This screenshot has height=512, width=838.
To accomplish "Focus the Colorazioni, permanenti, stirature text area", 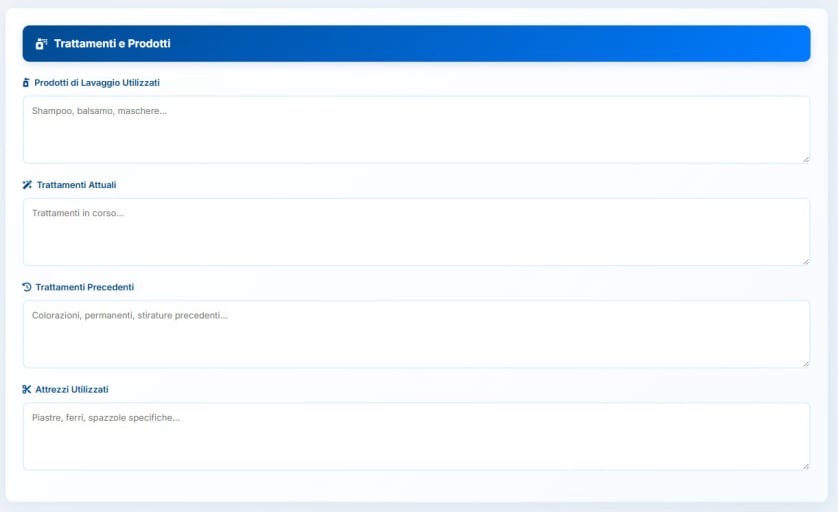I will click(415, 334).
